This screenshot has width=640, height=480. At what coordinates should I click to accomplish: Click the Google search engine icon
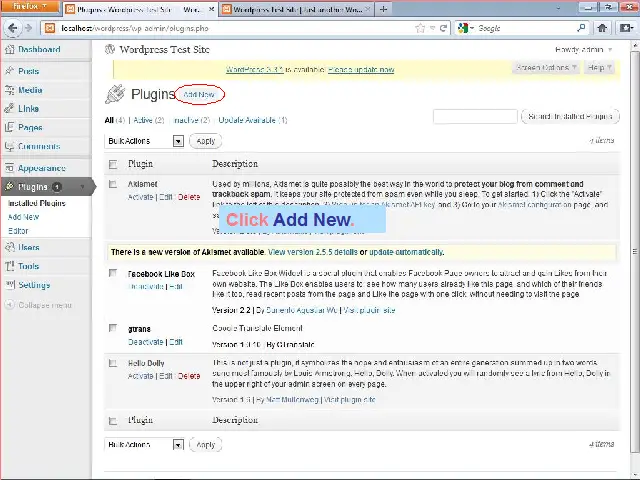463,28
